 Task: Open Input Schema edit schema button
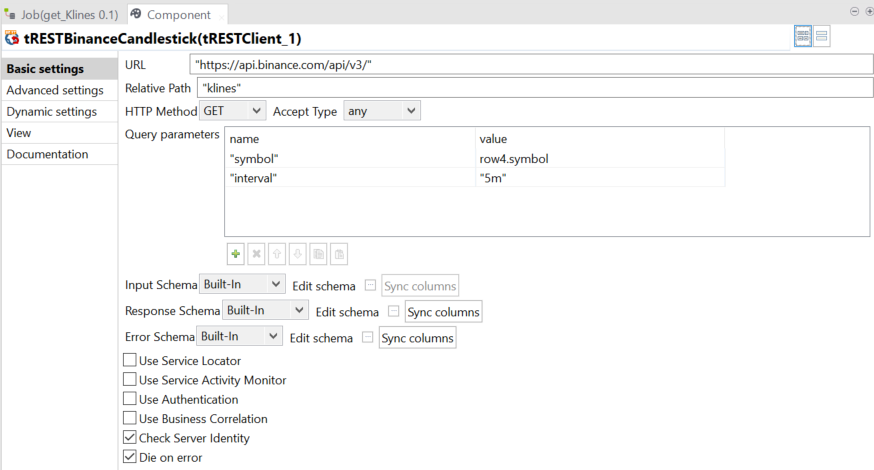(370, 285)
